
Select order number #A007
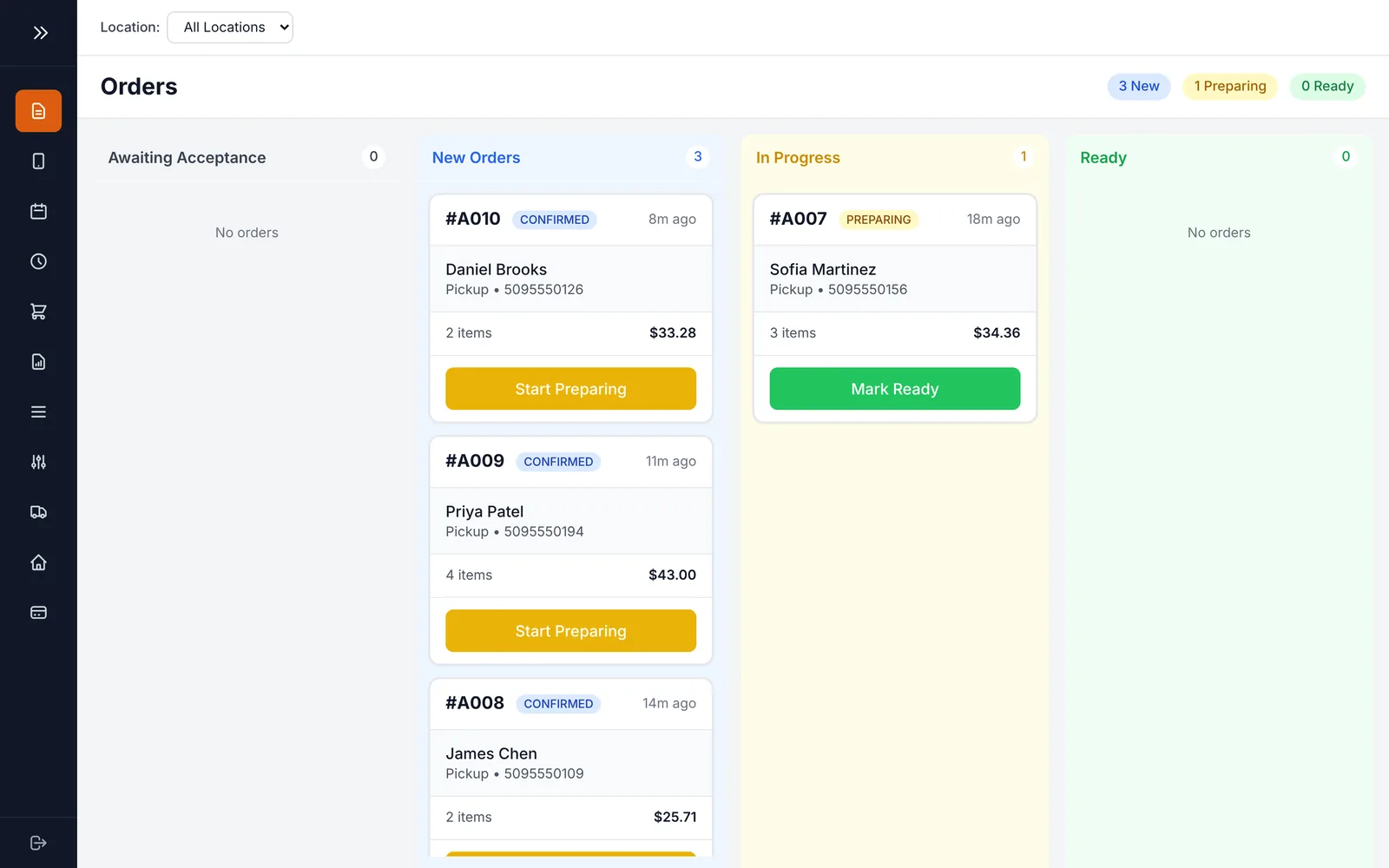point(799,219)
